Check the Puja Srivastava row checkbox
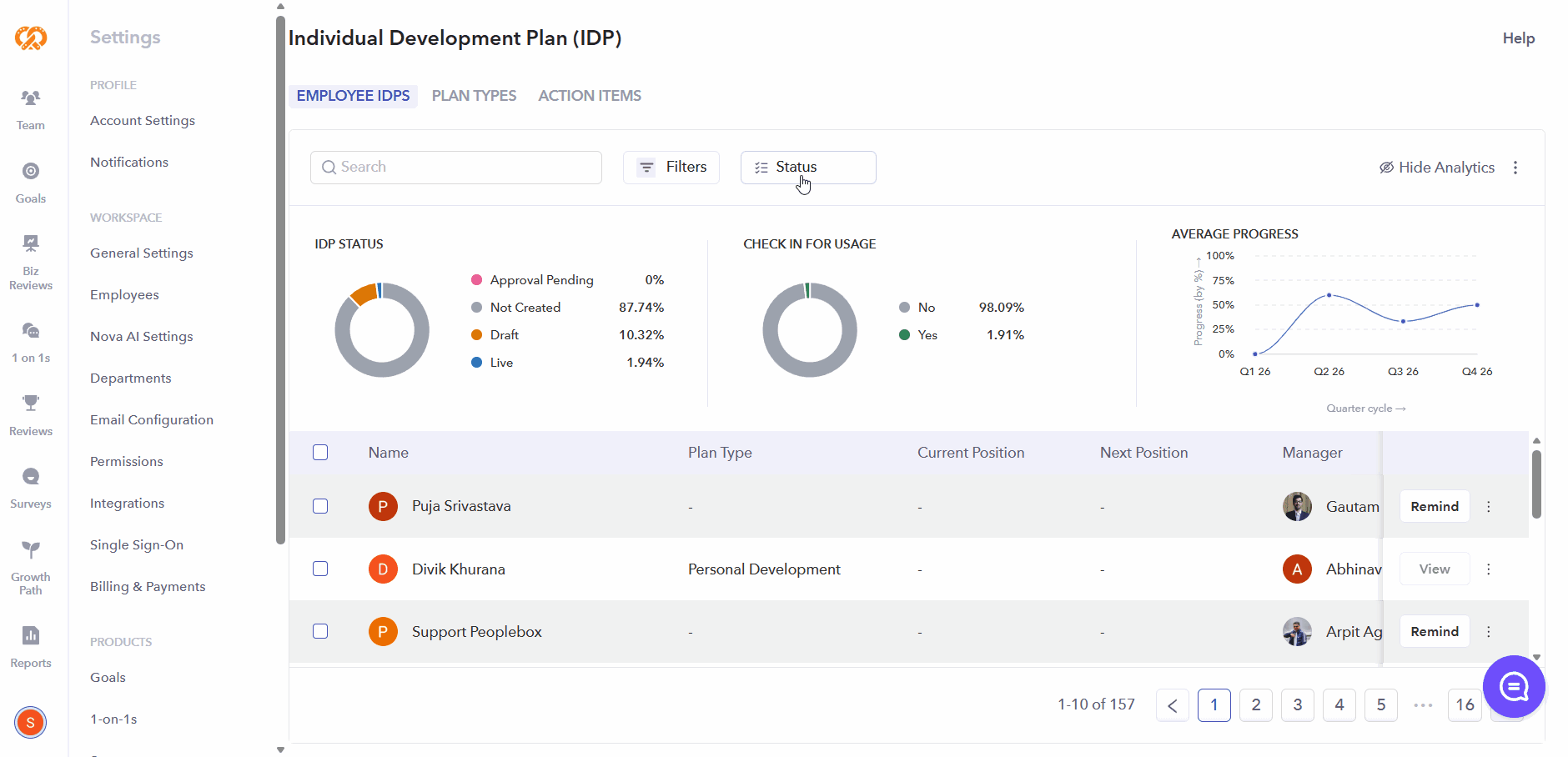This screenshot has height=757, width=1568. point(320,506)
